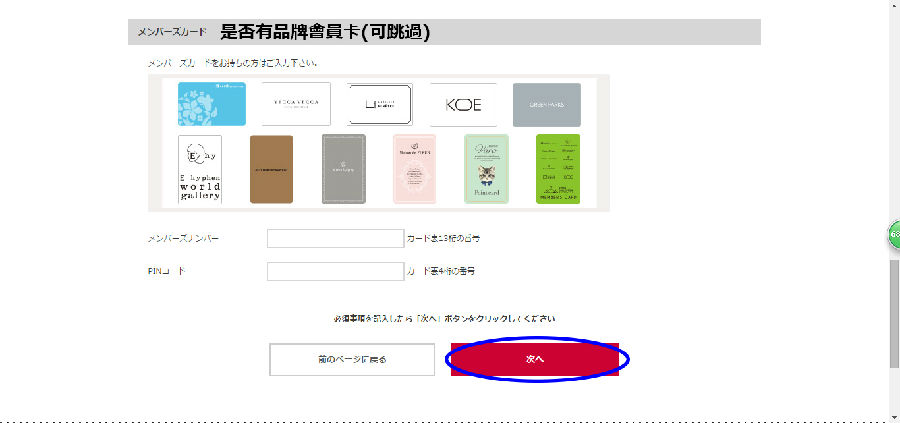Viewport: 900px width, 423px height.
Task: Select the gray vertical member card
Action: click(x=343, y=169)
